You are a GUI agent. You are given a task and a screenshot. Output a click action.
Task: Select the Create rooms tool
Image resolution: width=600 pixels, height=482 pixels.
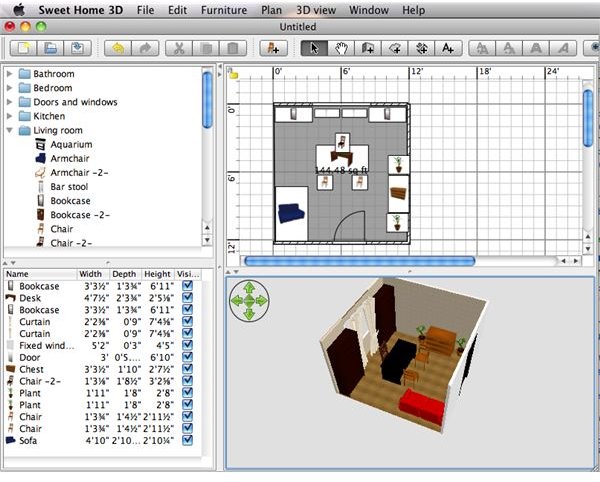(395, 48)
